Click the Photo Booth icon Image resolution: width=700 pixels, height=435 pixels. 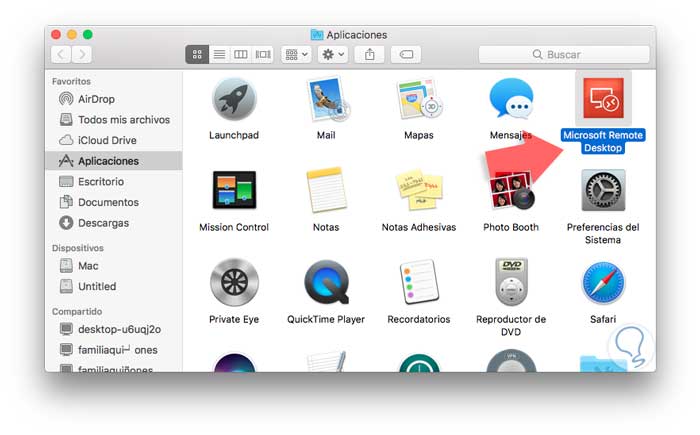pyautogui.click(x=512, y=191)
